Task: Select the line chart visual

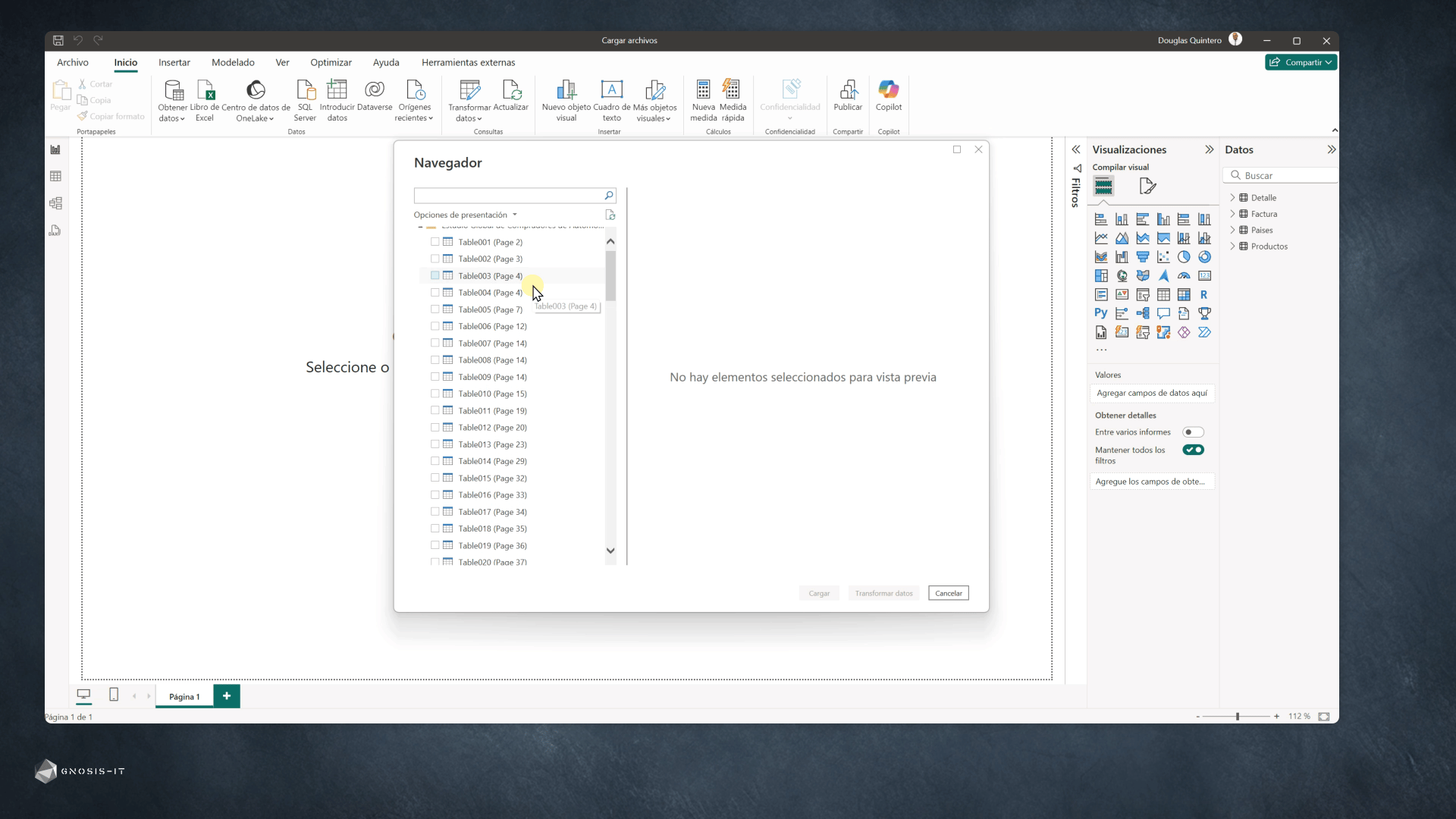Action: (1101, 238)
